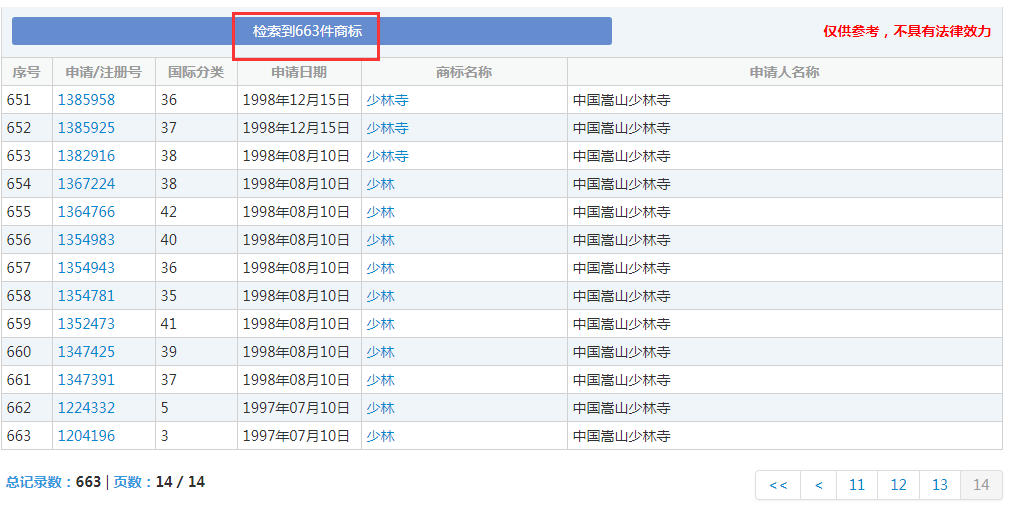Select date 1997年07月10日 in row 663
The height and width of the screenshot is (512, 1015).
(296, 436)
